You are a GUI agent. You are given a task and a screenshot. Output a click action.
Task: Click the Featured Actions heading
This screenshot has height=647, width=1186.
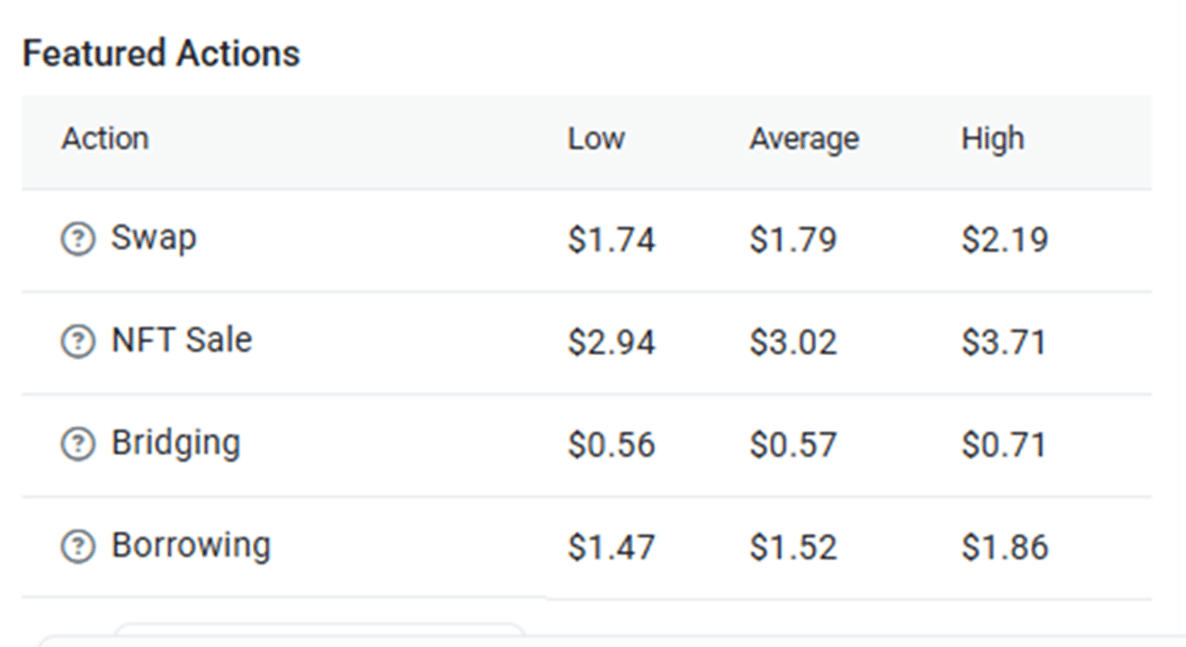pyautogui.click(x=161, y=54)
